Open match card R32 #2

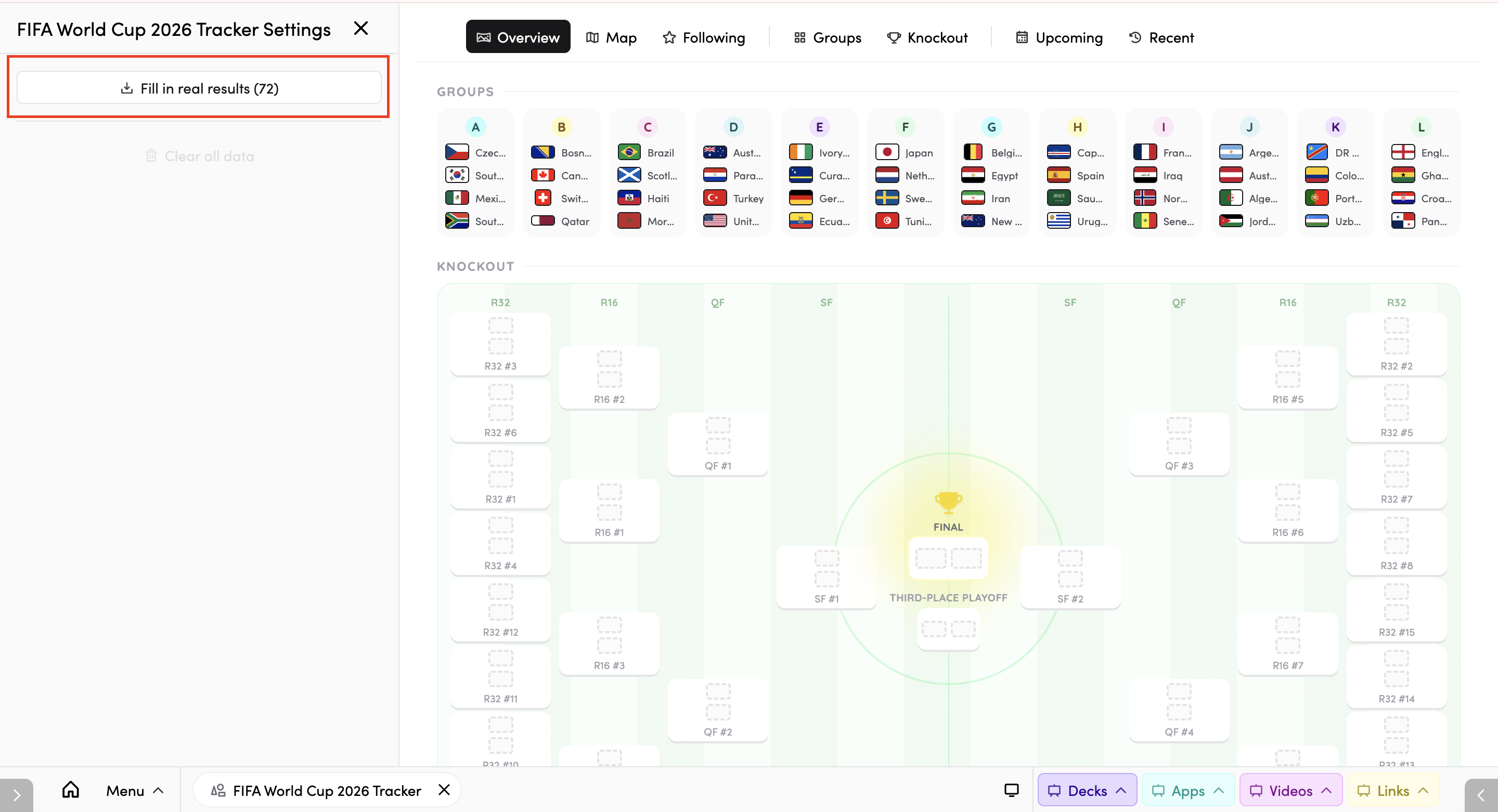click(x=1396, y=344)
